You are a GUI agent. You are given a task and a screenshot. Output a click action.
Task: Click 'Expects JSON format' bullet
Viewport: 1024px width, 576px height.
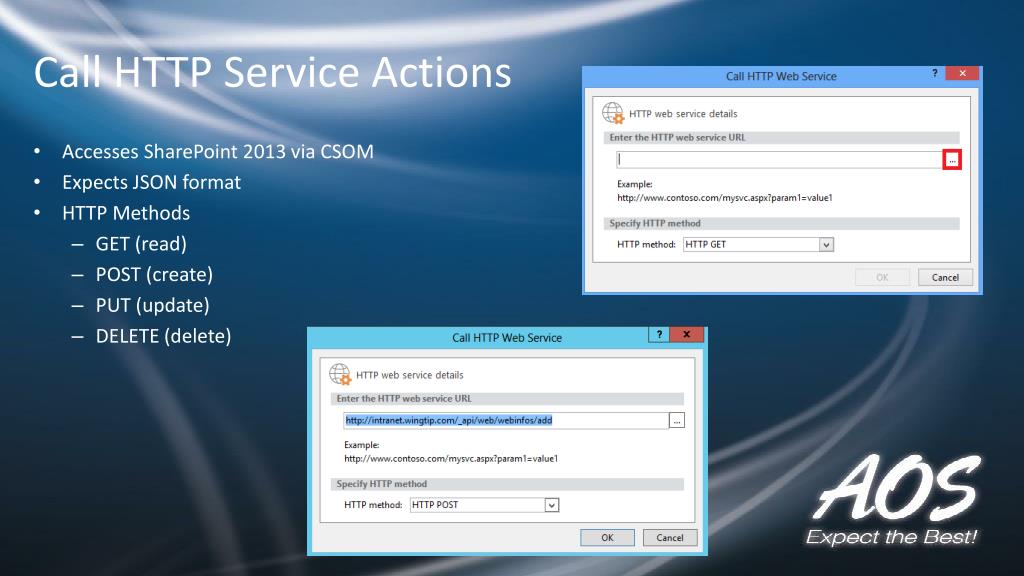click(x=152, y=182)
